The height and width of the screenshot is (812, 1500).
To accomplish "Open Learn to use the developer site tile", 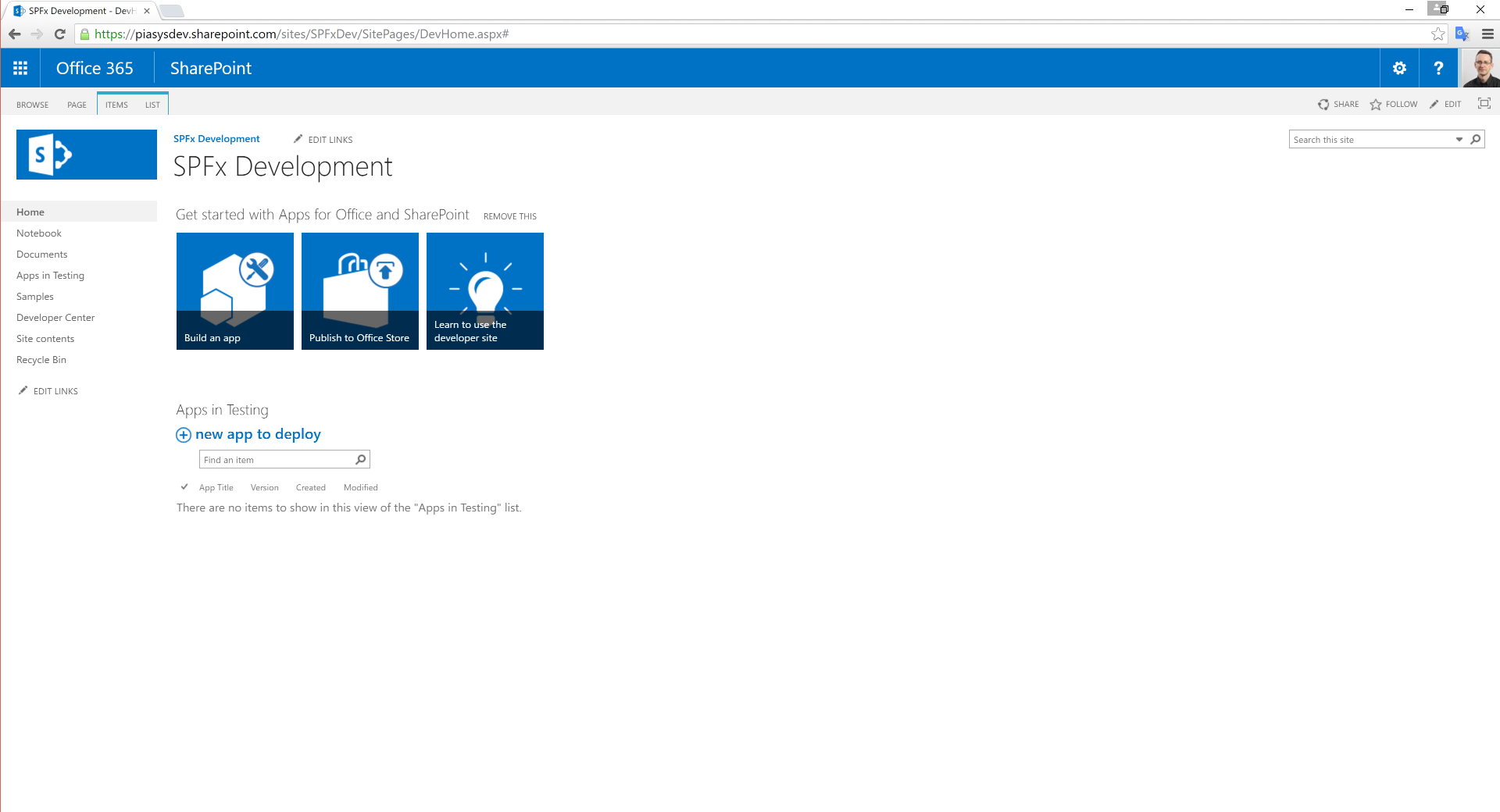I will tap(485, 291).
